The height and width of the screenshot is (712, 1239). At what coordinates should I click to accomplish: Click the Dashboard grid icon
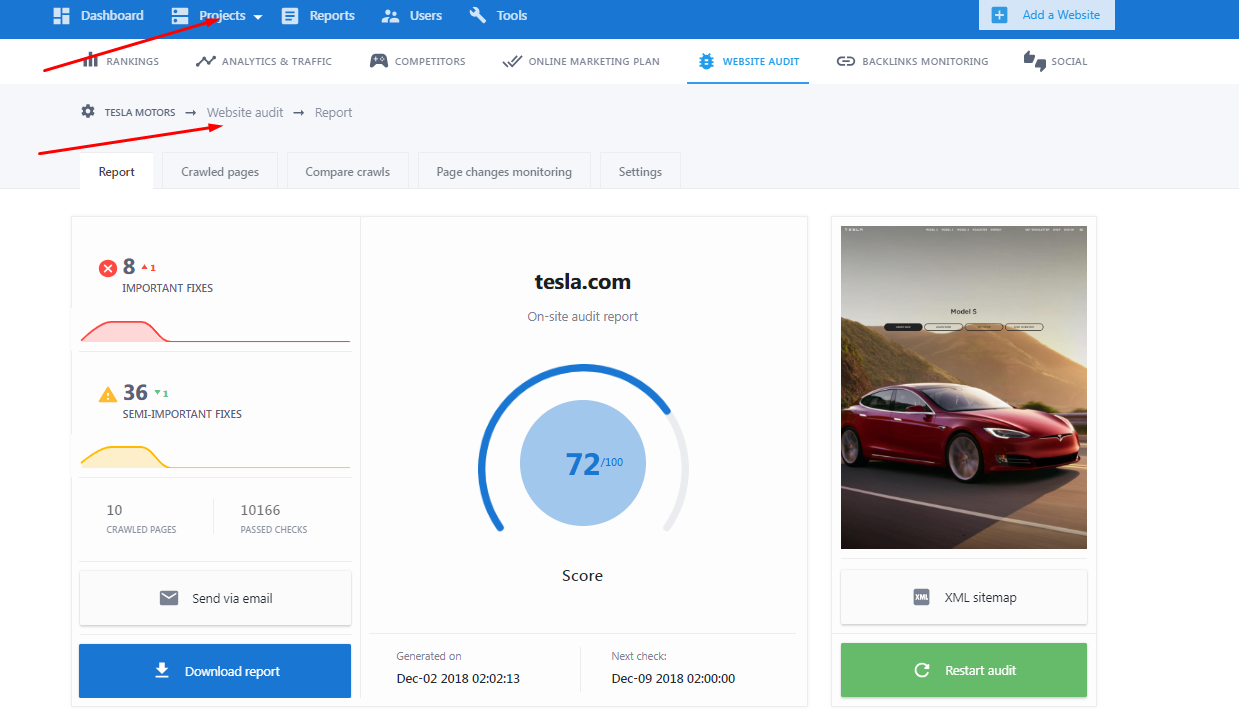tap(61, 15)
